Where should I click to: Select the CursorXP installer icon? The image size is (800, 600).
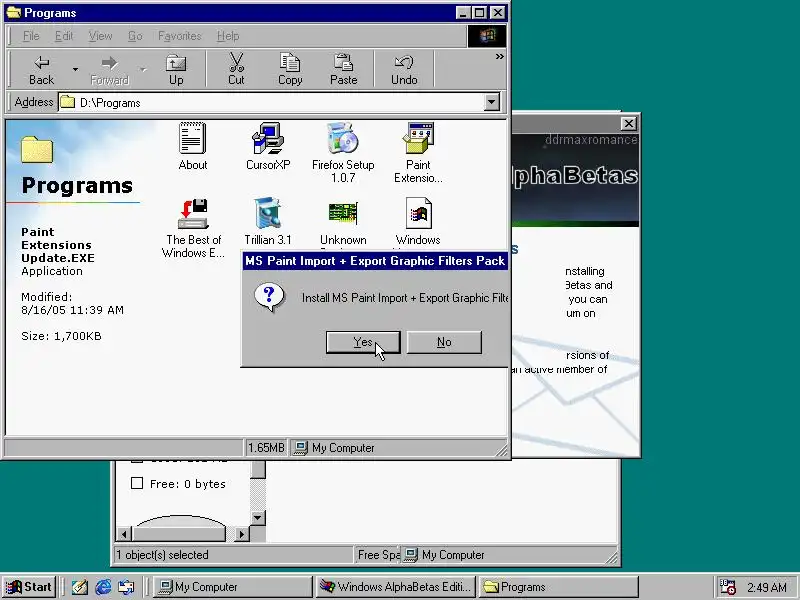pos(267,138)
